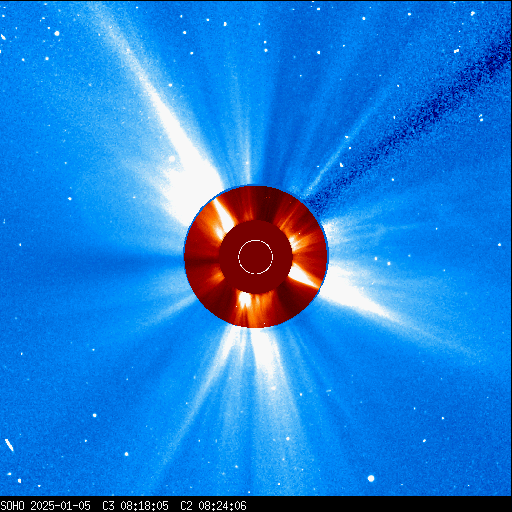Image resolution: width=512 pixels, height=512 pixels.
Task: Click the bright upper-left streamer inside the red C2 ring
Action: 223,217
